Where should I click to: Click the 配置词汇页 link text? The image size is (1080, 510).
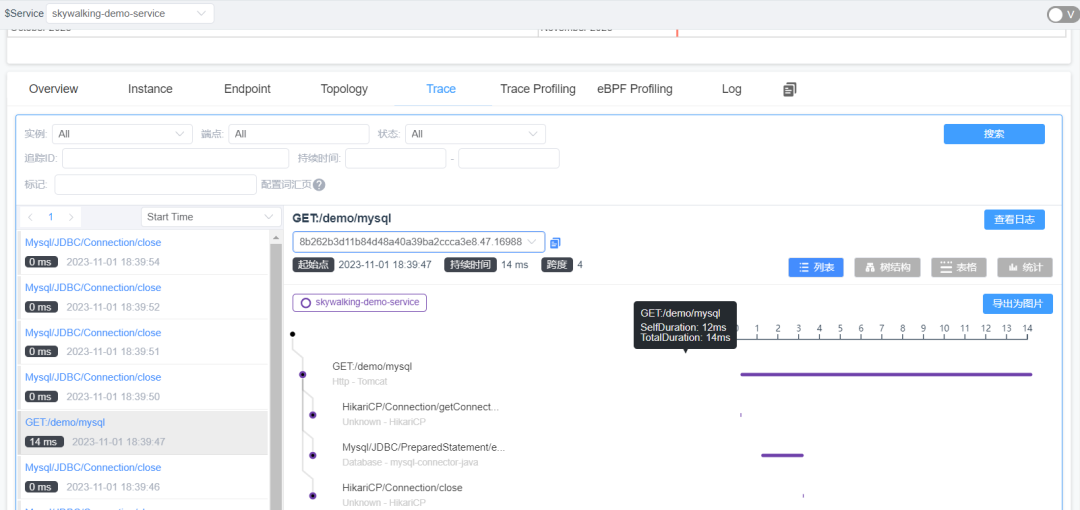(x=286, y=185)
